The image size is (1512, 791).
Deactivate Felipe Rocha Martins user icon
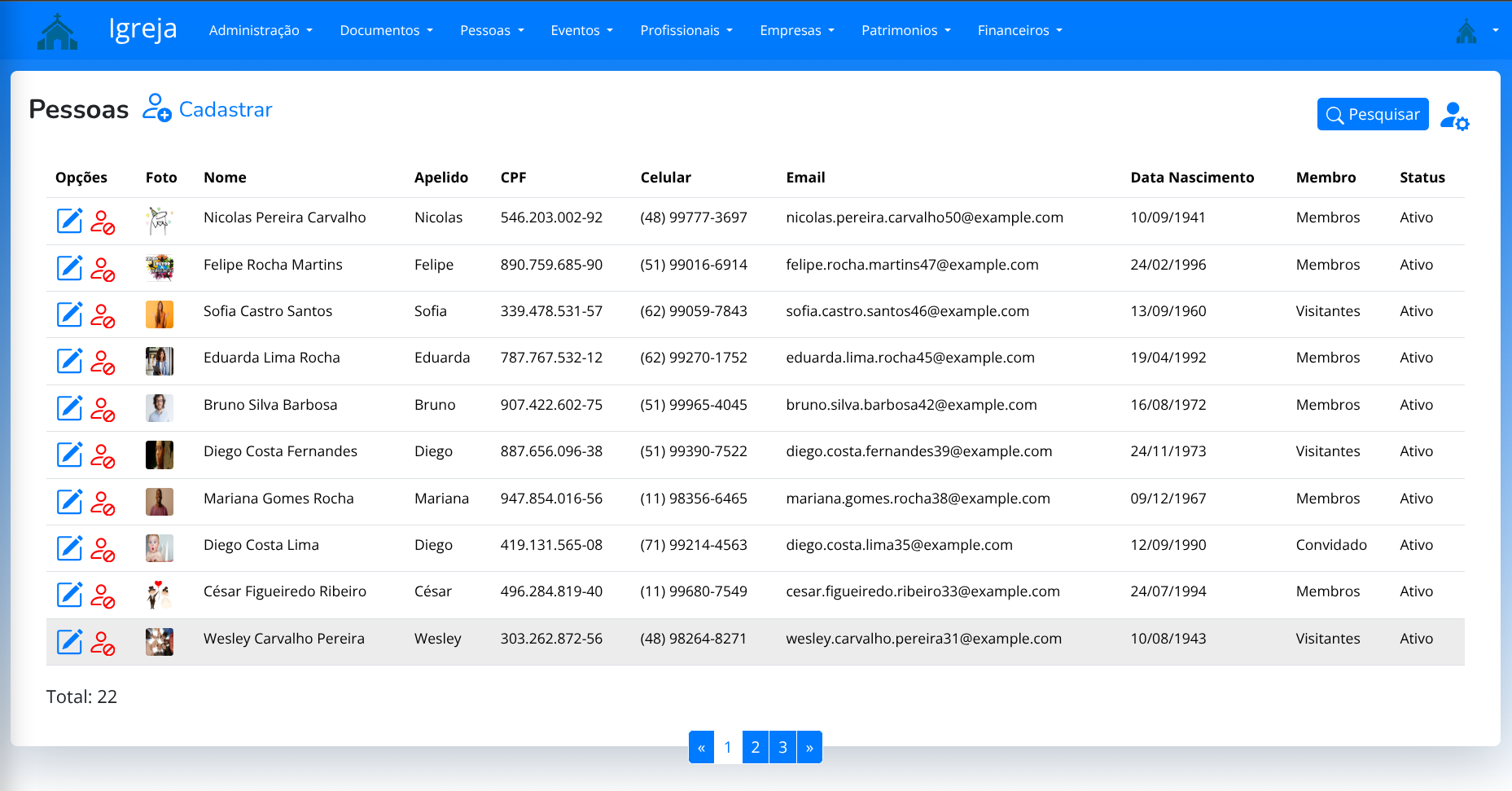(103, 268)
